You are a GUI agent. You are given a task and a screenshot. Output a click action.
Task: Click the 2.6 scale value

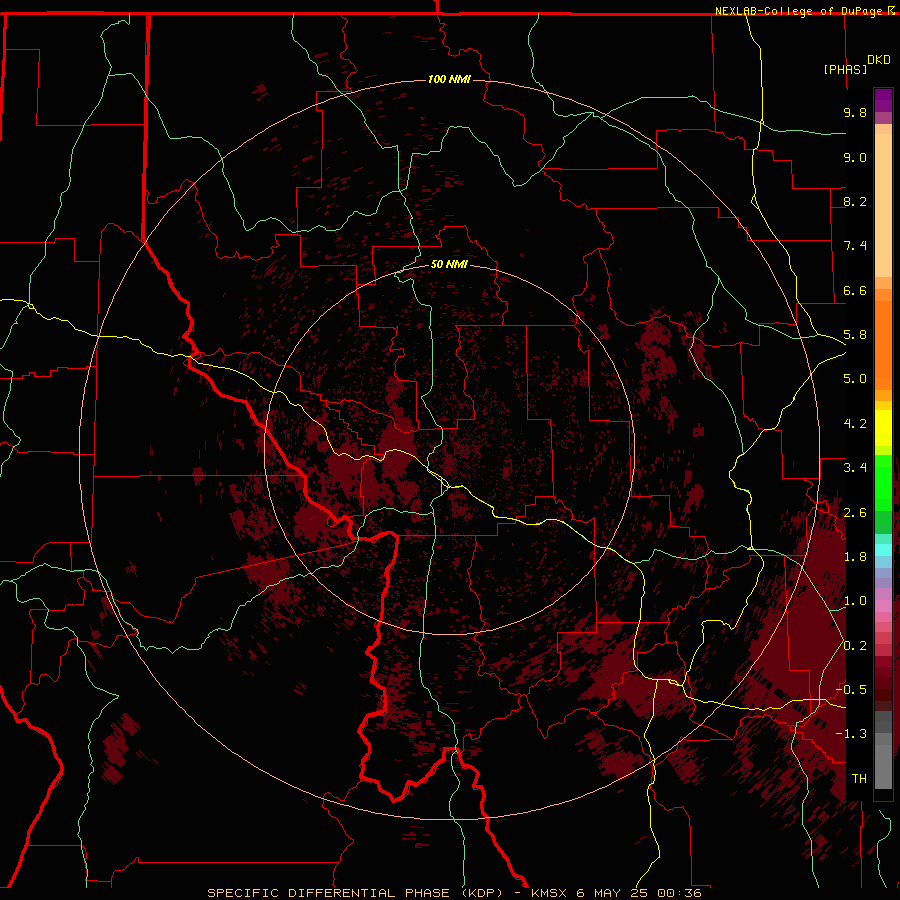(x=855, y=512)
